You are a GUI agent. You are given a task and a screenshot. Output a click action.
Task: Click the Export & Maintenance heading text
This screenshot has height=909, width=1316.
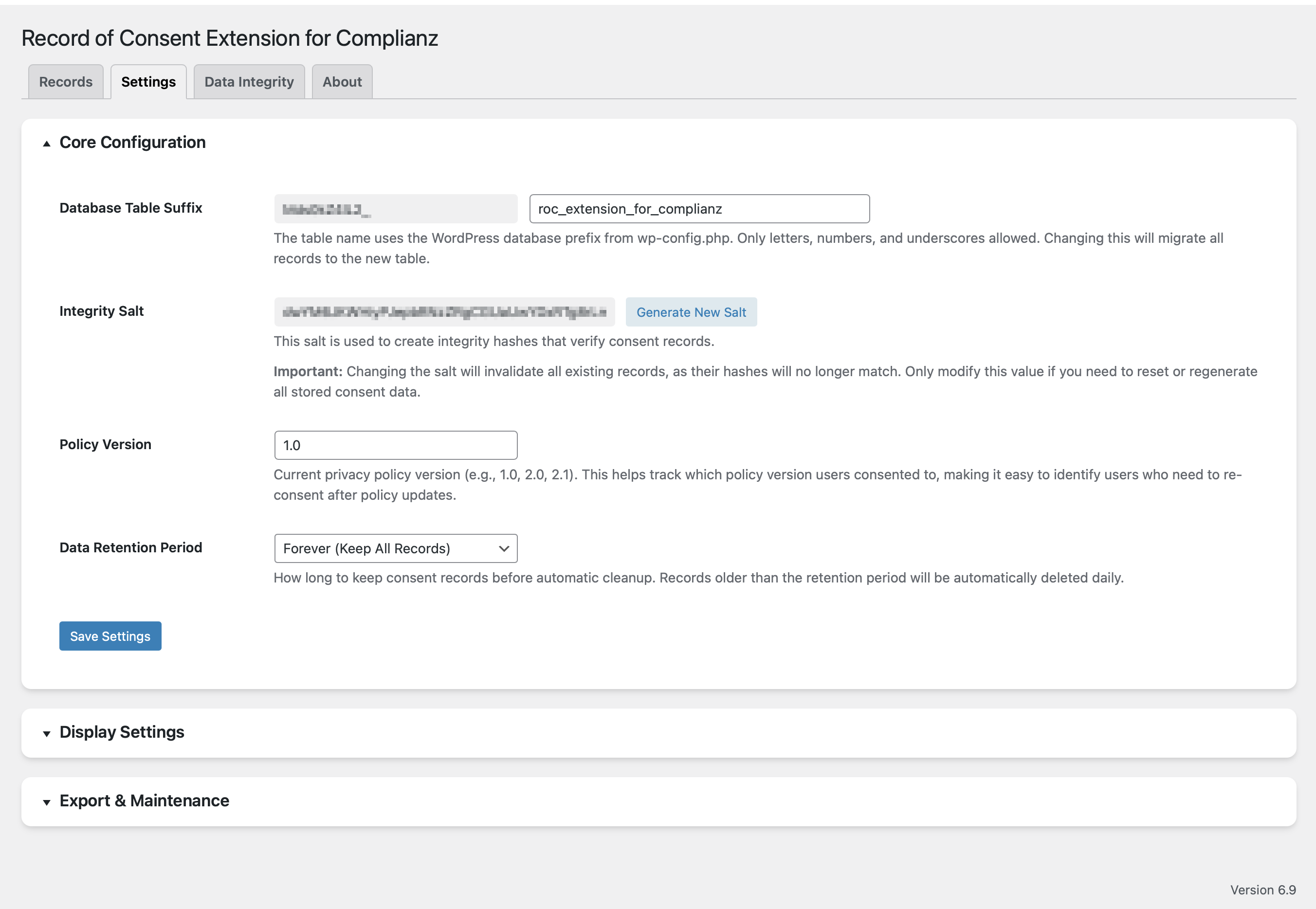pos(144,801)
